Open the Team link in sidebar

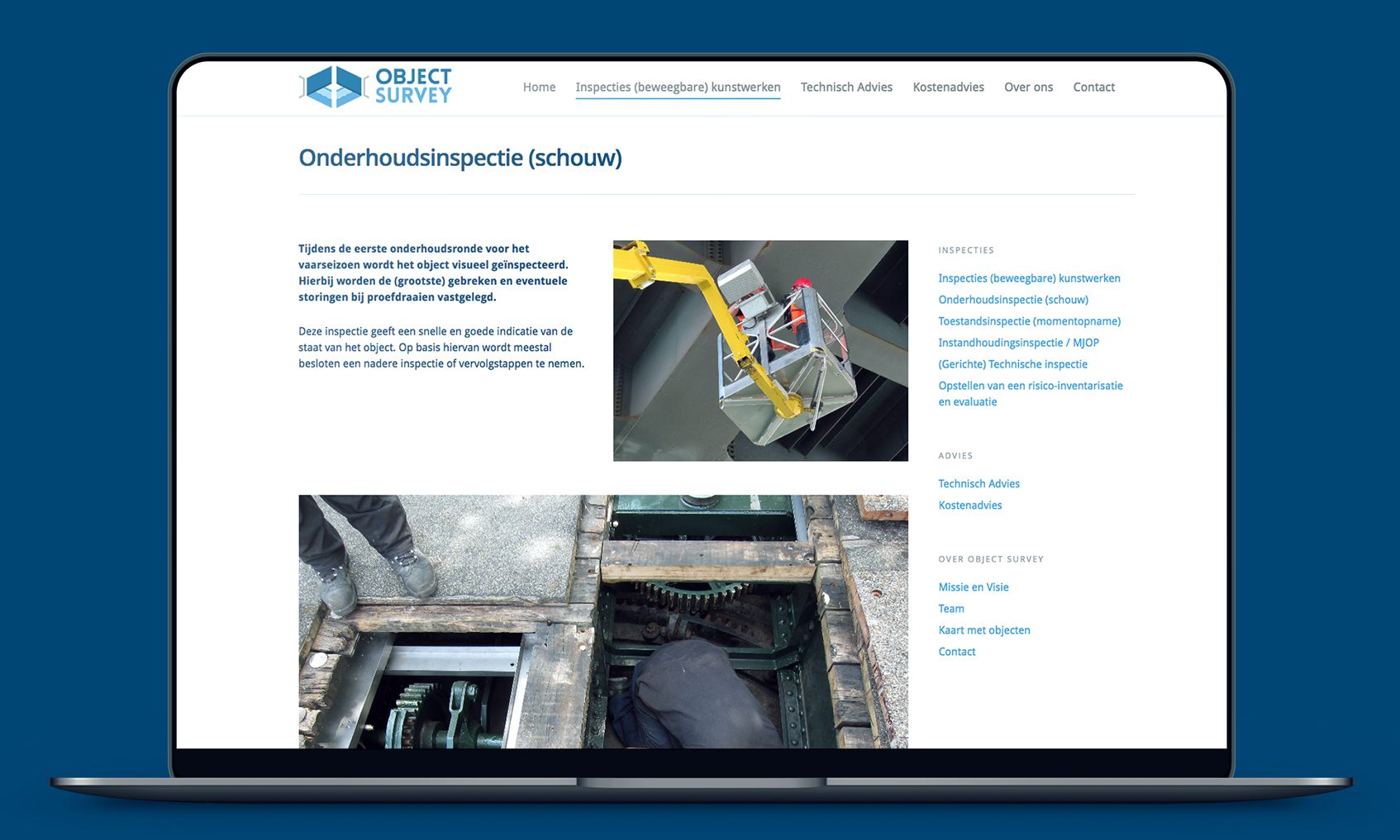(x=950, y=609)
